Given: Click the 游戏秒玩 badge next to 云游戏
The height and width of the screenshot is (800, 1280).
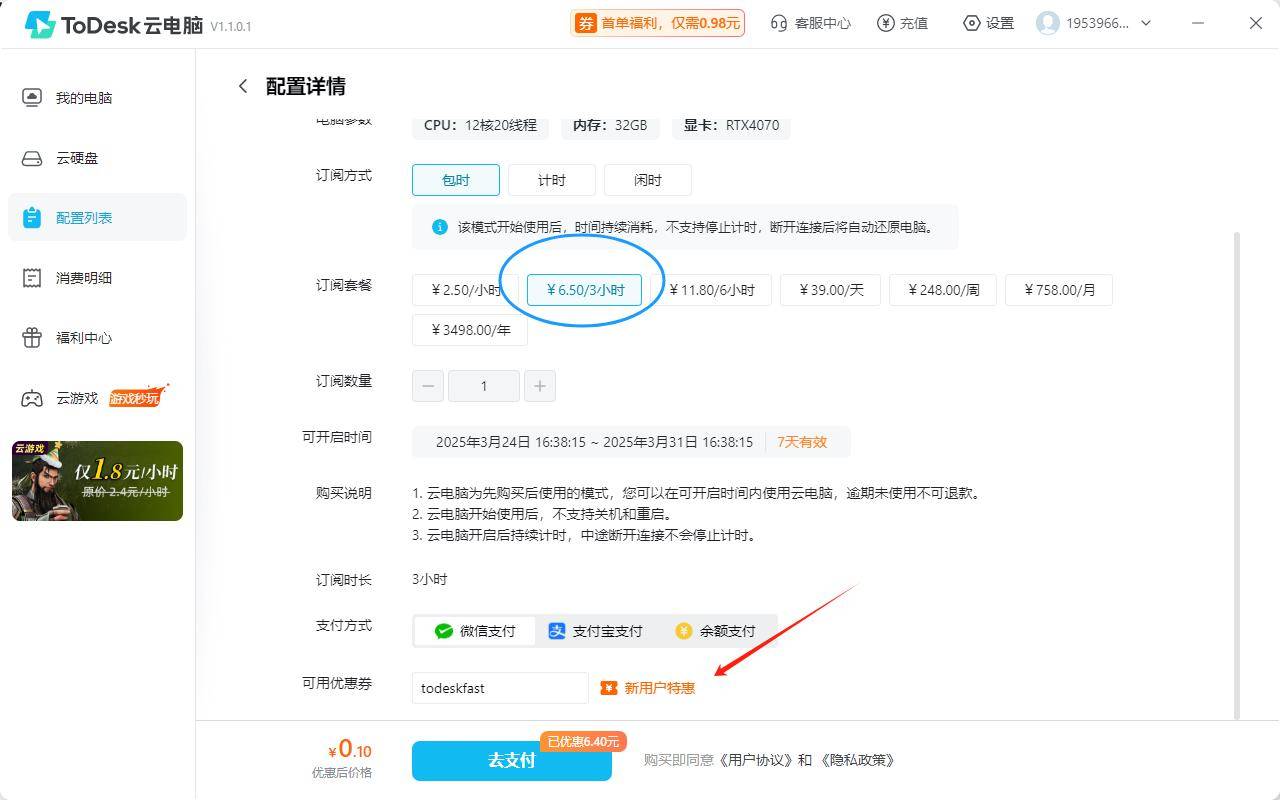Looking at the screenshot, I should [137, 397].
